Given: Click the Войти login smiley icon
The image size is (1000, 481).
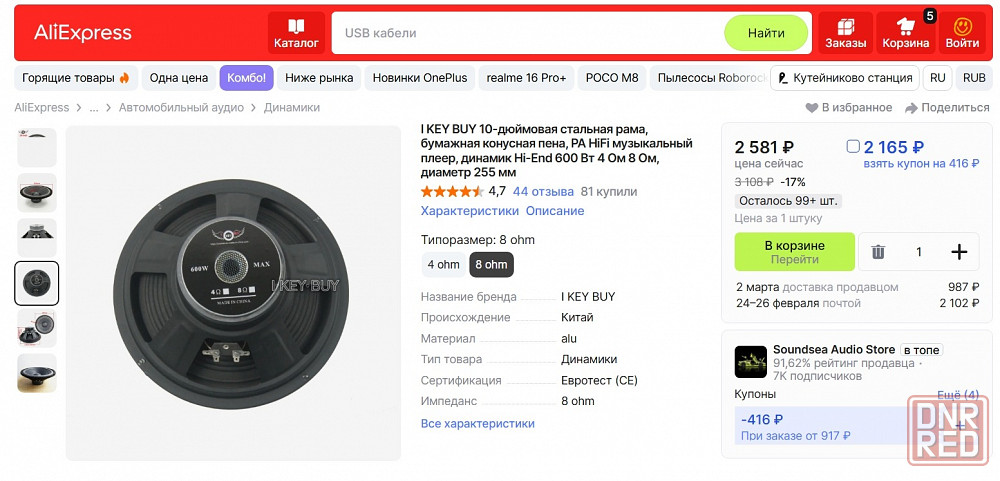Looking at the screenshot, I should click(x=962, y=27).
